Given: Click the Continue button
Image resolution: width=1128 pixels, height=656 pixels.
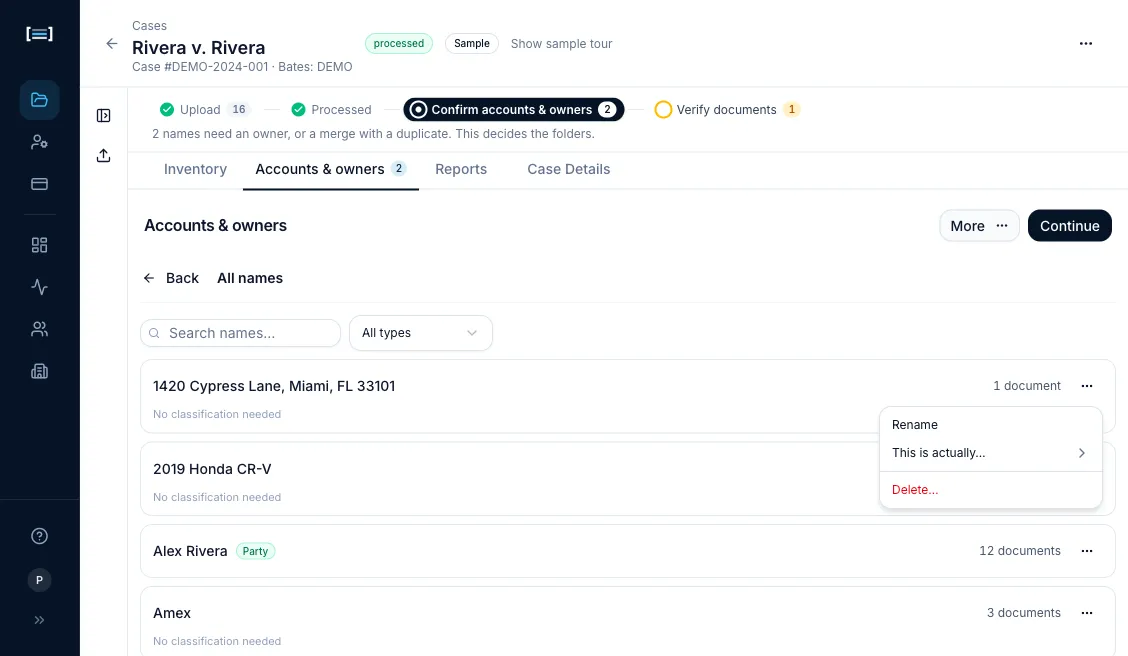Looking at the screenshot, I should (x=1070, y=226).
